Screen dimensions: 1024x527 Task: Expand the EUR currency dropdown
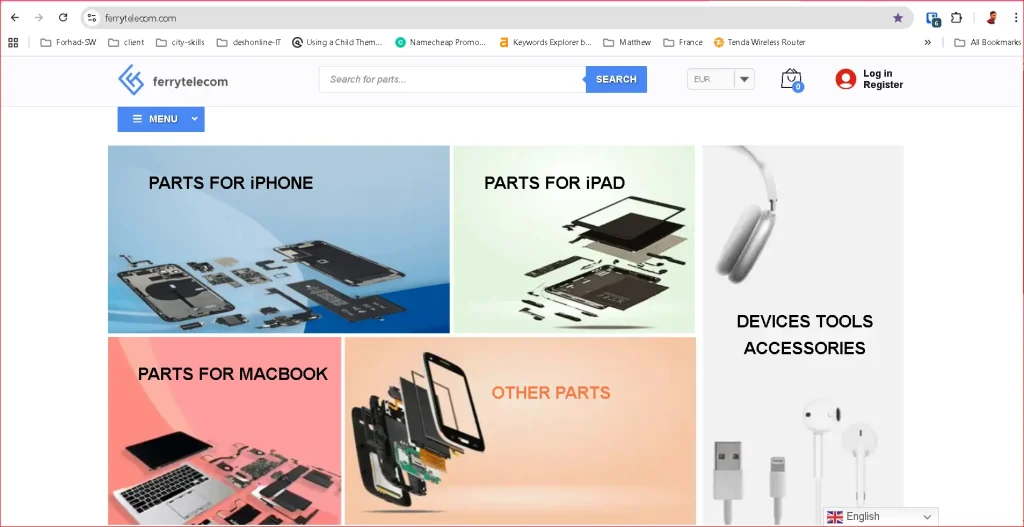pyautogui.click(x=743, y=79)
